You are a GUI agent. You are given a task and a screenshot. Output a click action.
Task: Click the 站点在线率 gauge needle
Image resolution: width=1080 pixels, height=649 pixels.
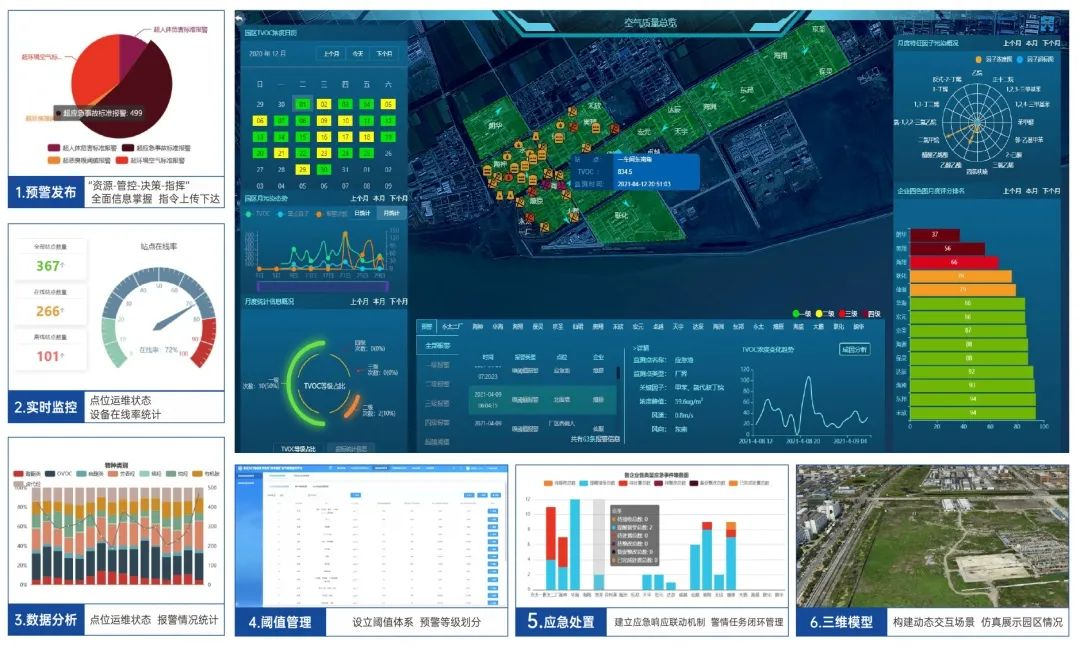point(175,317)
